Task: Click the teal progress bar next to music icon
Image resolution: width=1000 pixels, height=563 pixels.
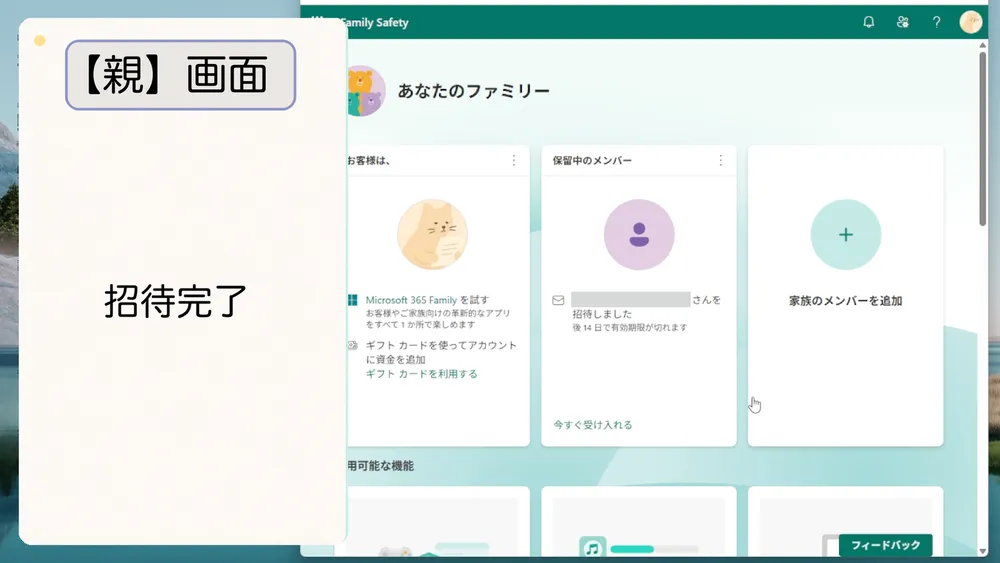Action: click(654, 549)
